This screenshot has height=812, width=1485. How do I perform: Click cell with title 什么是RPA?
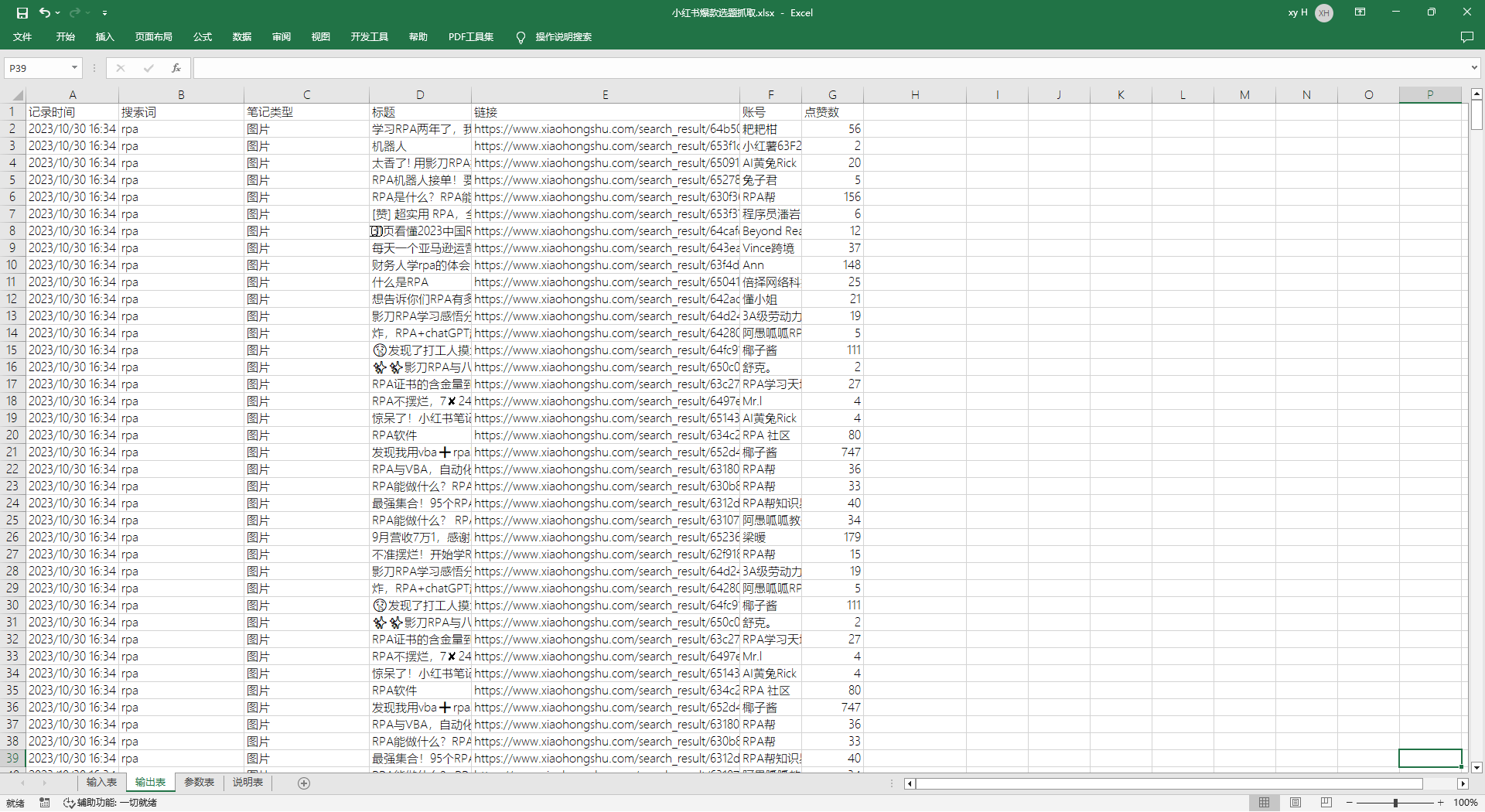tap(420, 282)
